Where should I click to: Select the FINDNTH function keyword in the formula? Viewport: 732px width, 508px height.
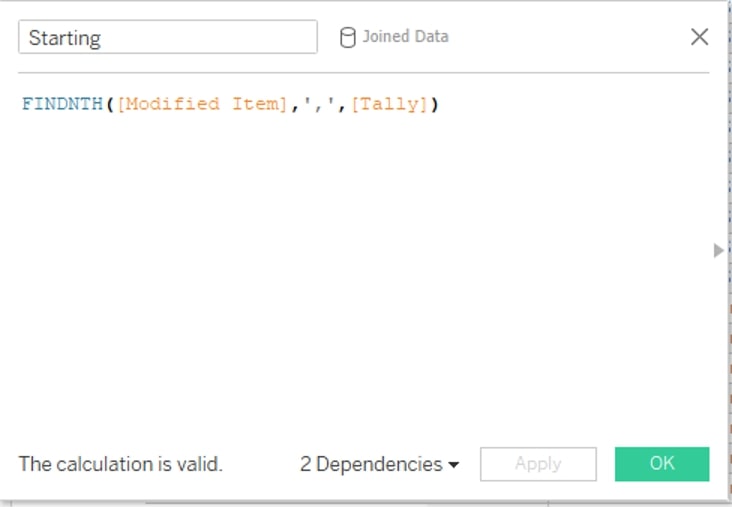pos(63,104)
